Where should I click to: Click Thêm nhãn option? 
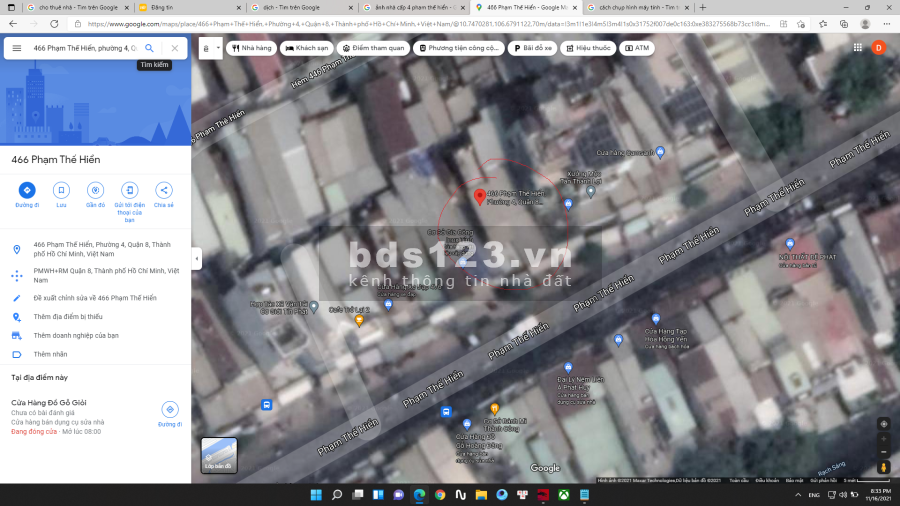pos(95,355)
